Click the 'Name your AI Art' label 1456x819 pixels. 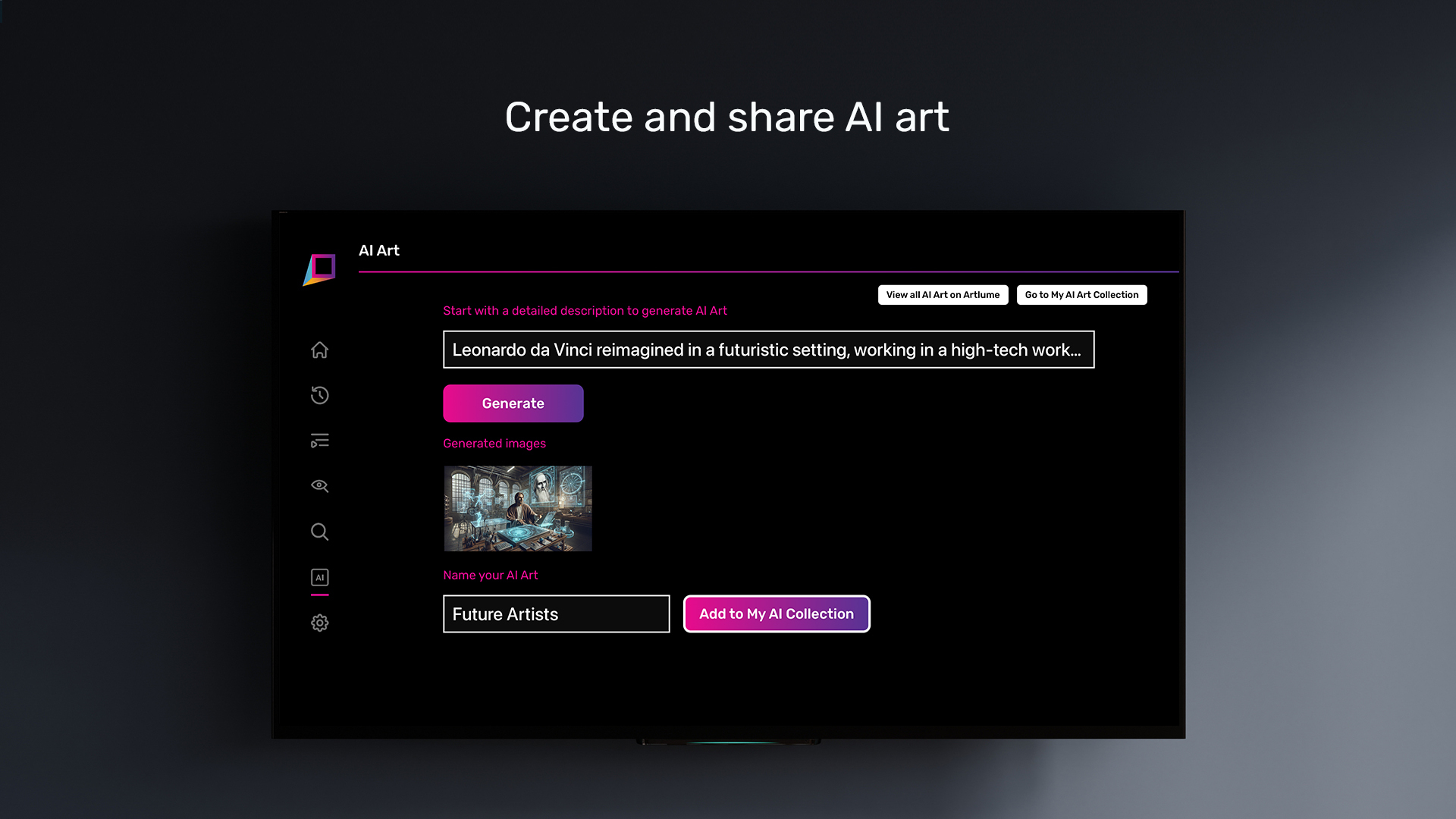coord(491,576)
